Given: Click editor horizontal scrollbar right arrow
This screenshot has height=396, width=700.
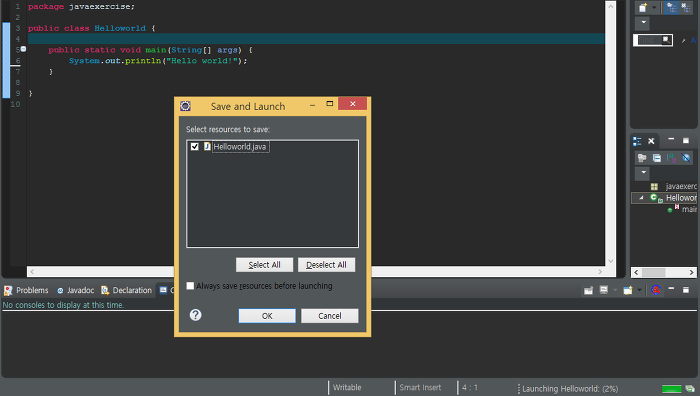Looking at the screenshot, I should coord(600,271).
